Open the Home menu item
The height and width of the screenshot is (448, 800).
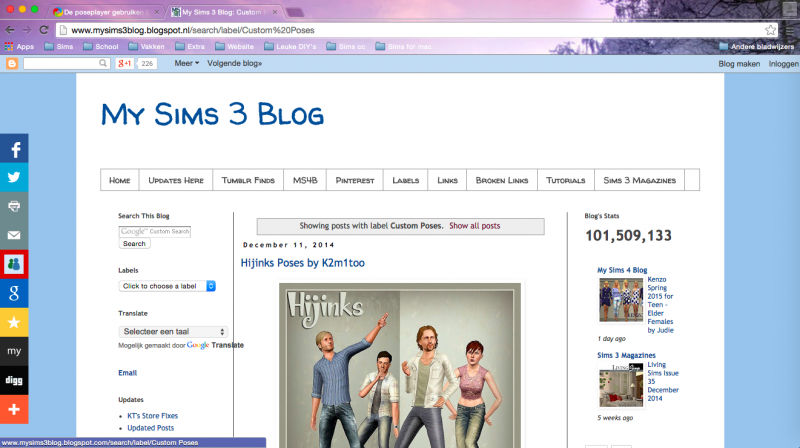pyautogui.click(x=119, y=180)
